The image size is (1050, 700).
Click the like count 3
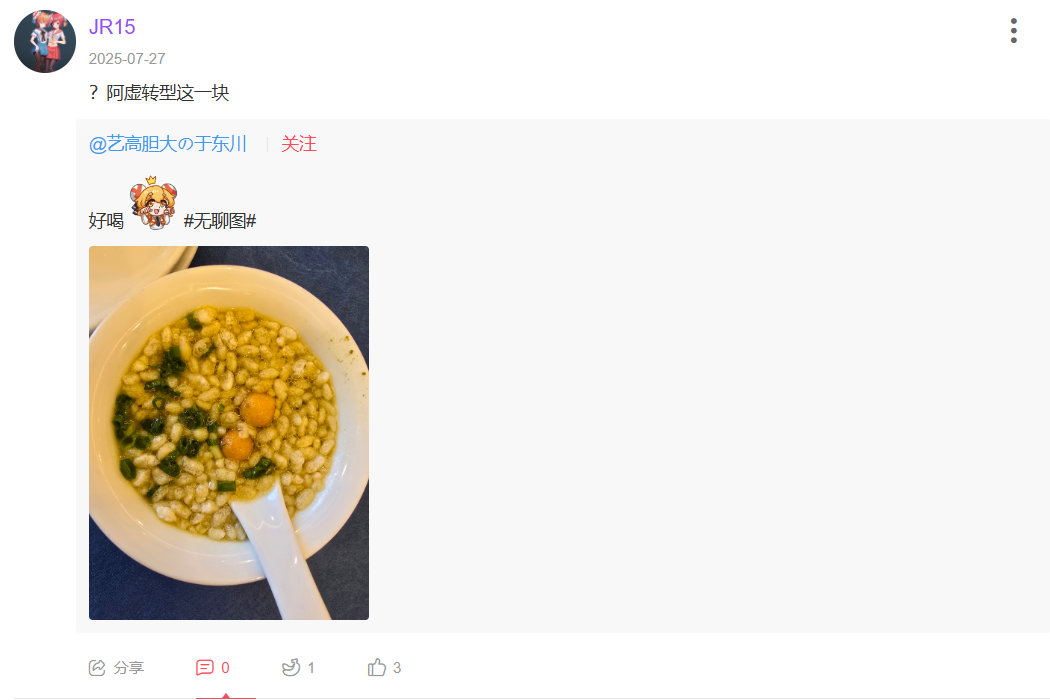pos(397,668)
